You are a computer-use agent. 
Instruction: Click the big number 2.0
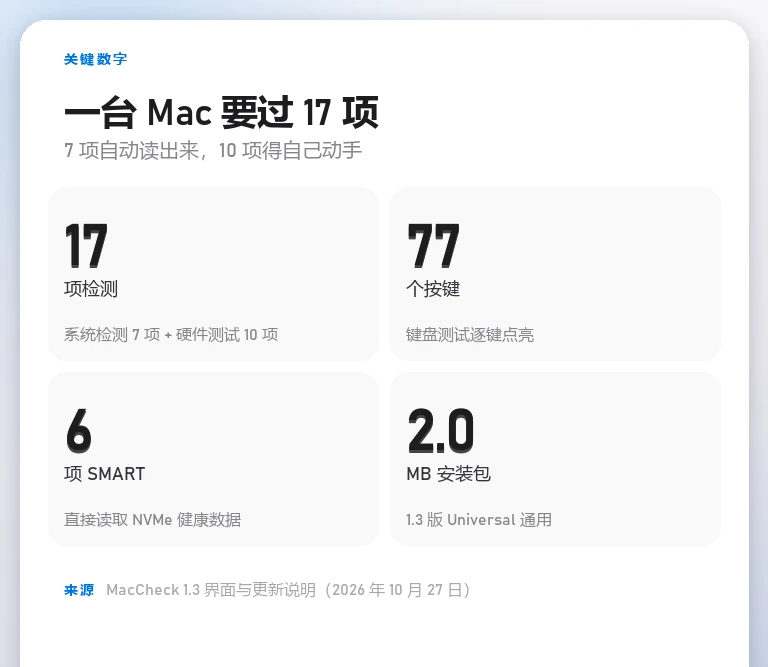[x=441, y=430]
